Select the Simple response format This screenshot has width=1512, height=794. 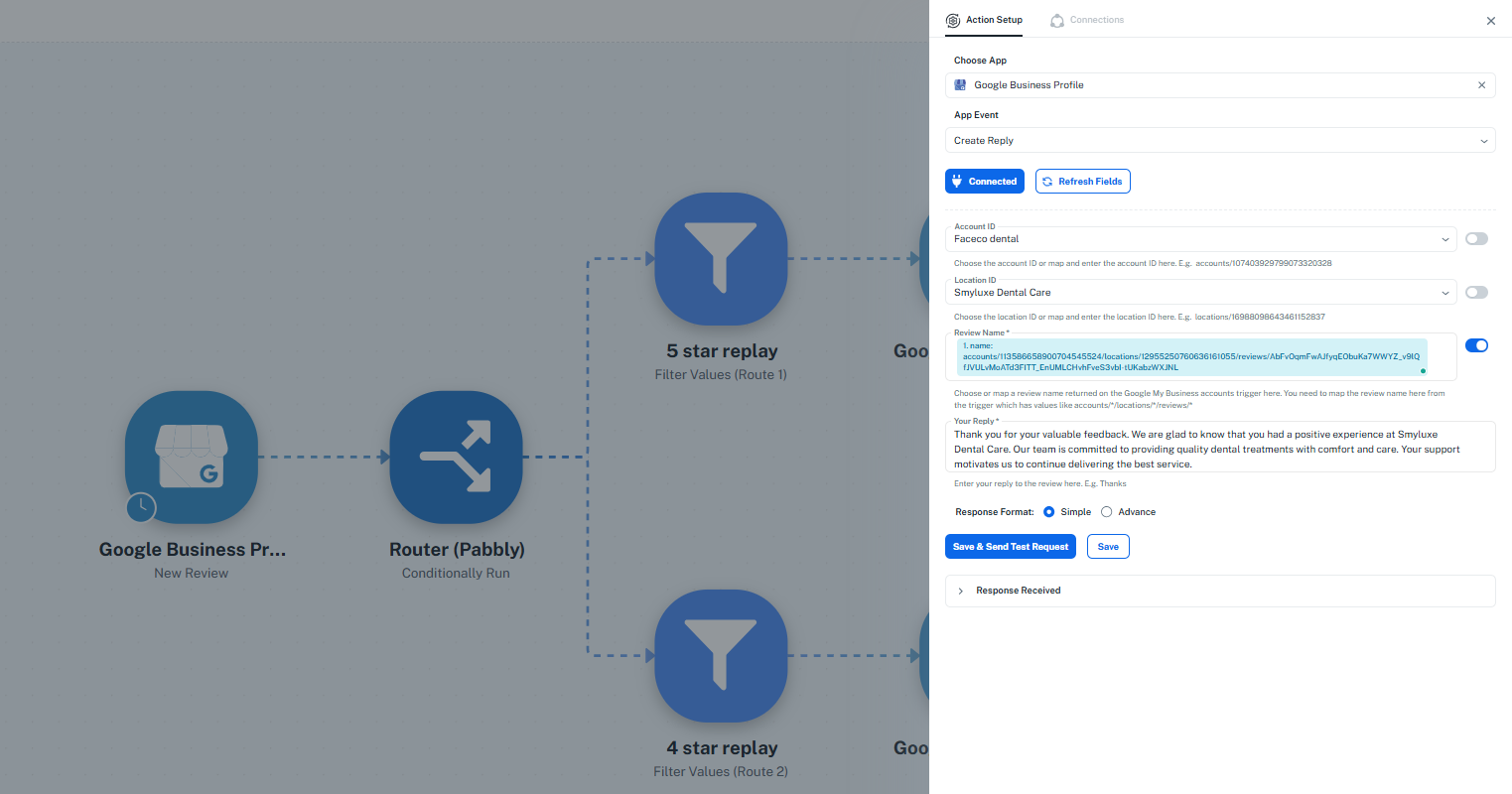pos(1049,512)
